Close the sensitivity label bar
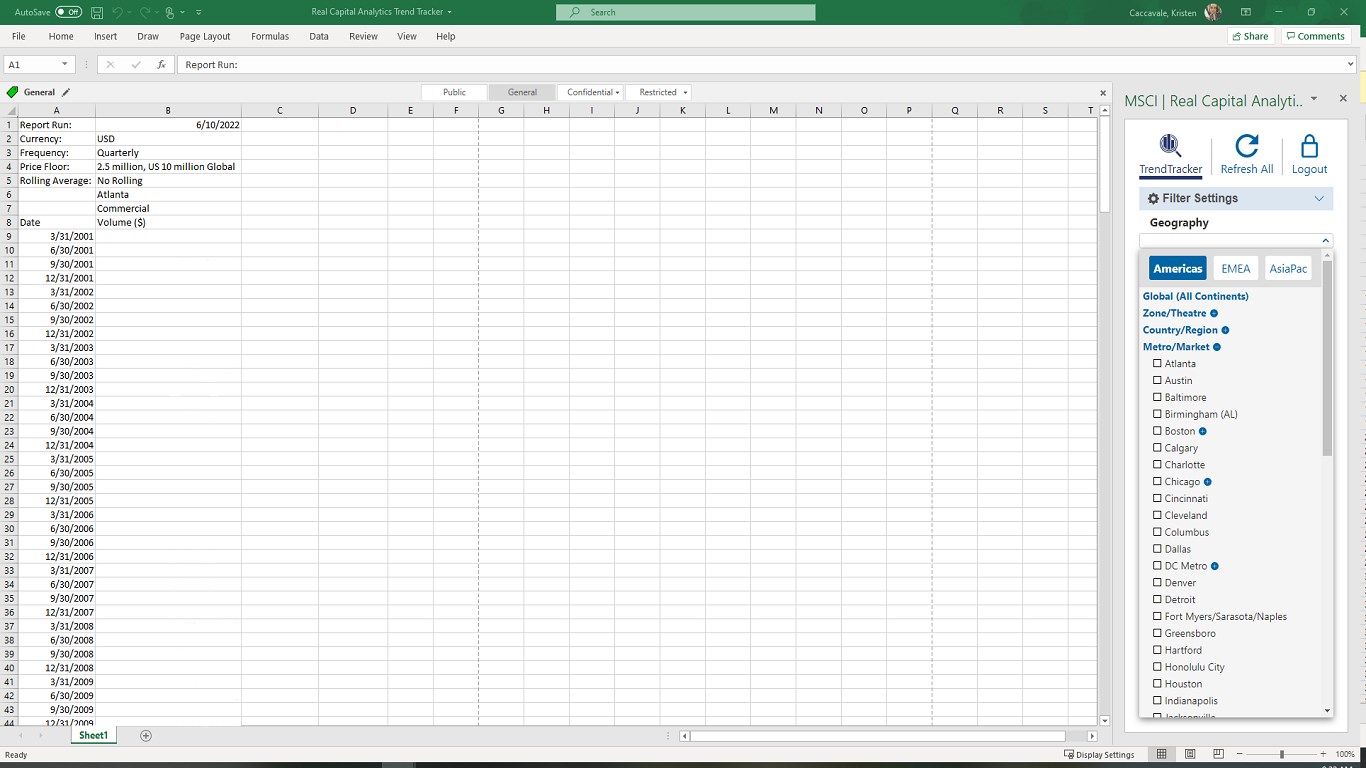Screen dimensions: 1366x768 (1103, 92)
